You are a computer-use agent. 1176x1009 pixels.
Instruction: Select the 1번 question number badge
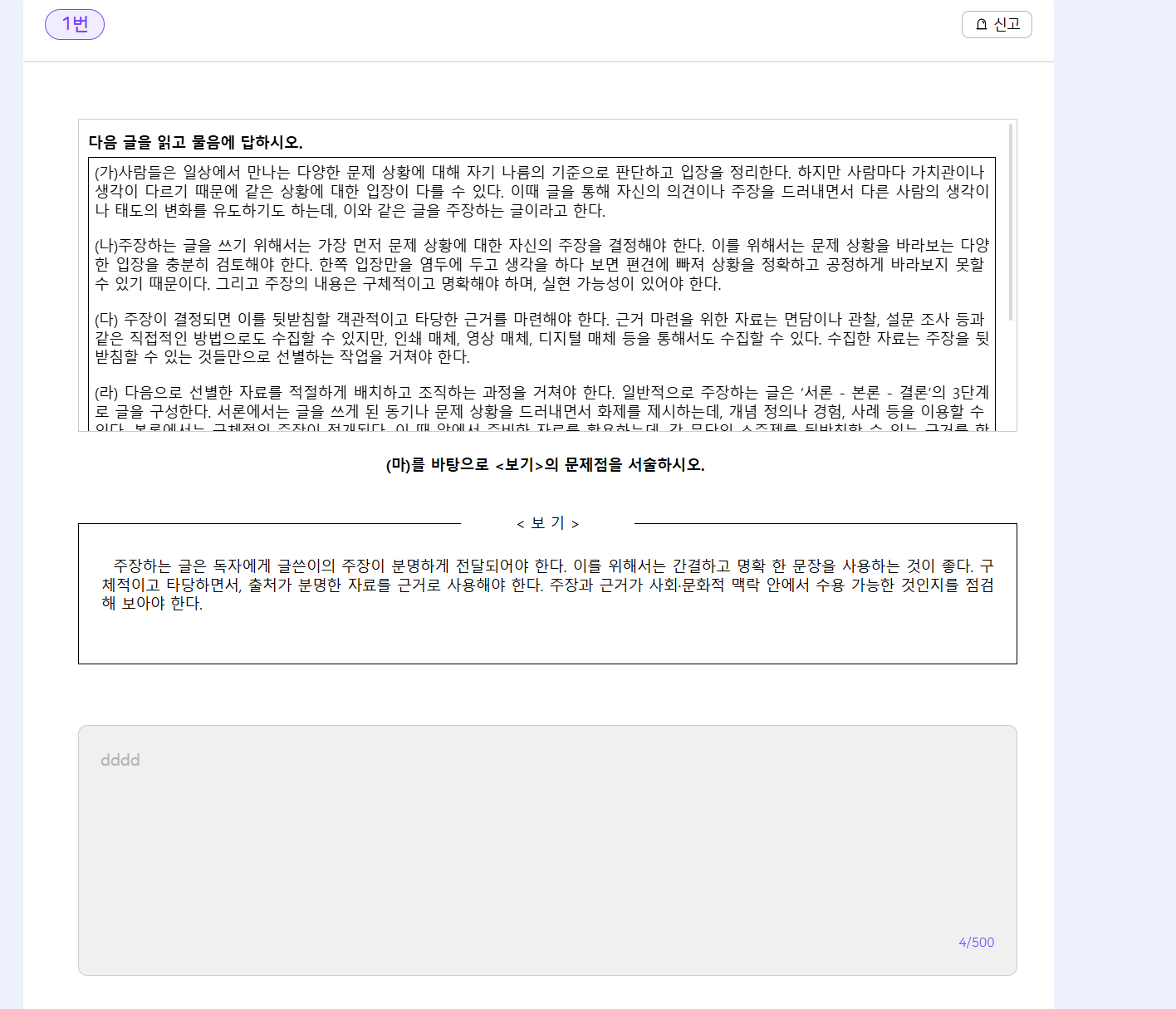(x=75, y=24)
